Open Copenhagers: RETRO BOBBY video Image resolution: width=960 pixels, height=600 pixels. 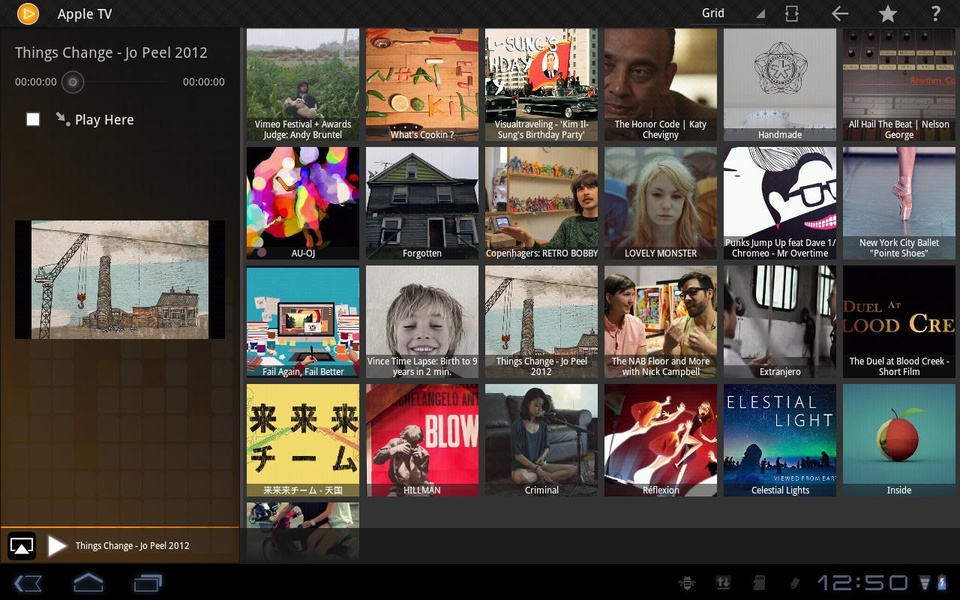pos(541,203)
